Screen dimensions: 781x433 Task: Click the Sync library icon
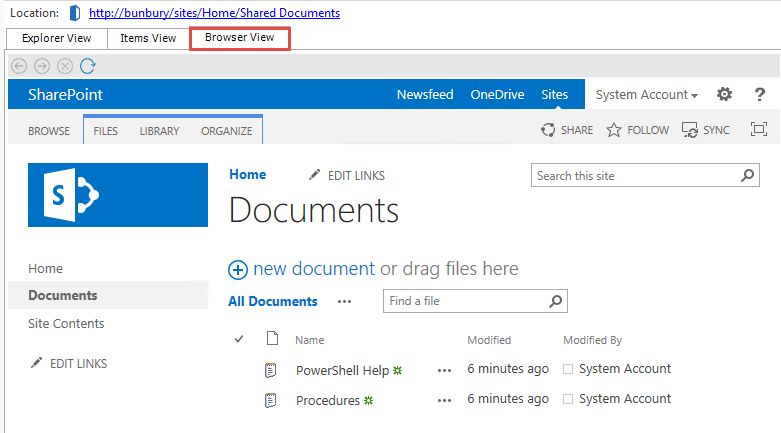690,130
